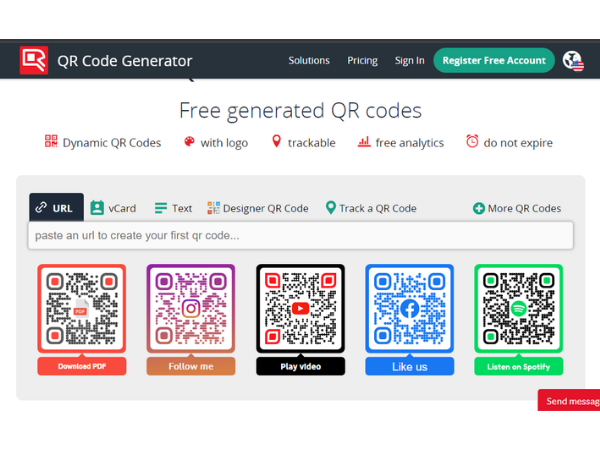Click the location pin beside trackable

point(276,141)
